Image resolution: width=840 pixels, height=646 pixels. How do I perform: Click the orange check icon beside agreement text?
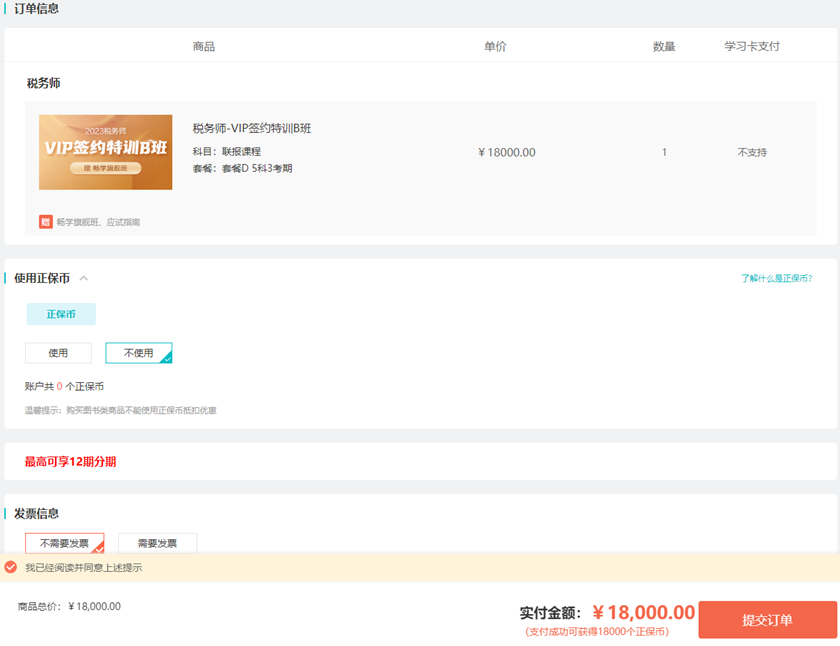[11, 567]
